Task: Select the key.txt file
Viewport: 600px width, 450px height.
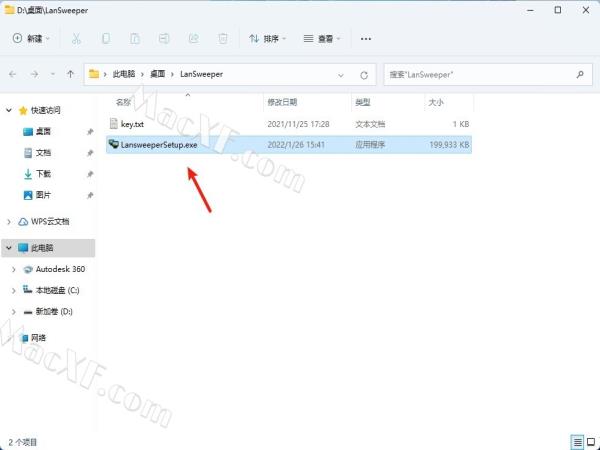Action: (289, 124)
